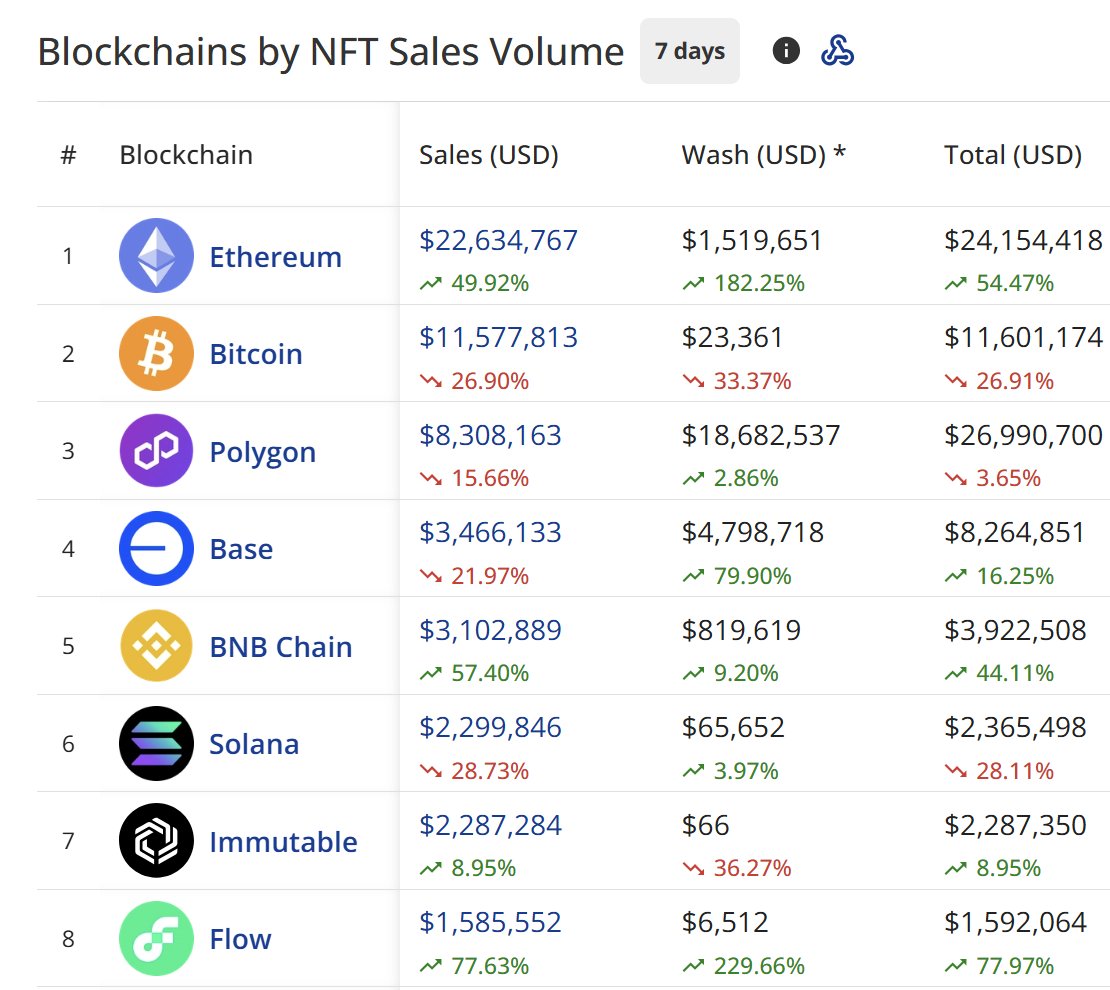
Task: Click the Immutable logo icon
Action: click(156, 841)
